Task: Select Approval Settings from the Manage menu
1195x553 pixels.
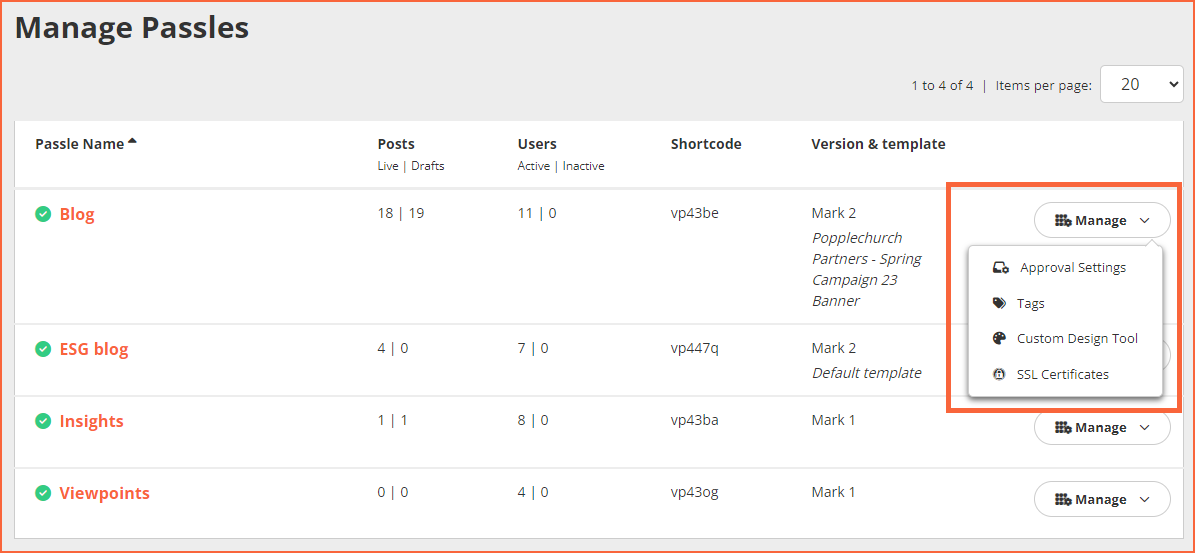Action: click(1065, 267)
